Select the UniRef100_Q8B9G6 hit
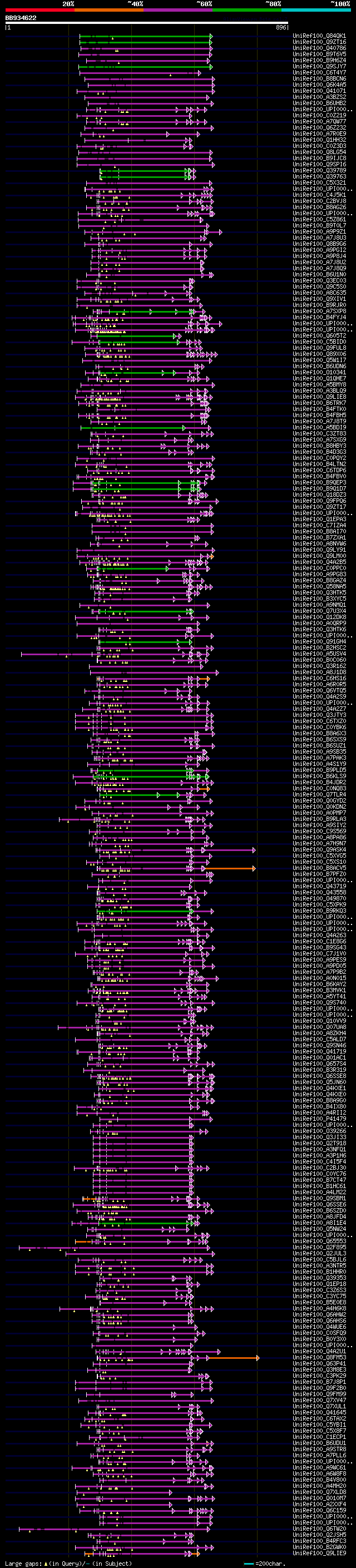356x1568 pixels. coord(319,244)
